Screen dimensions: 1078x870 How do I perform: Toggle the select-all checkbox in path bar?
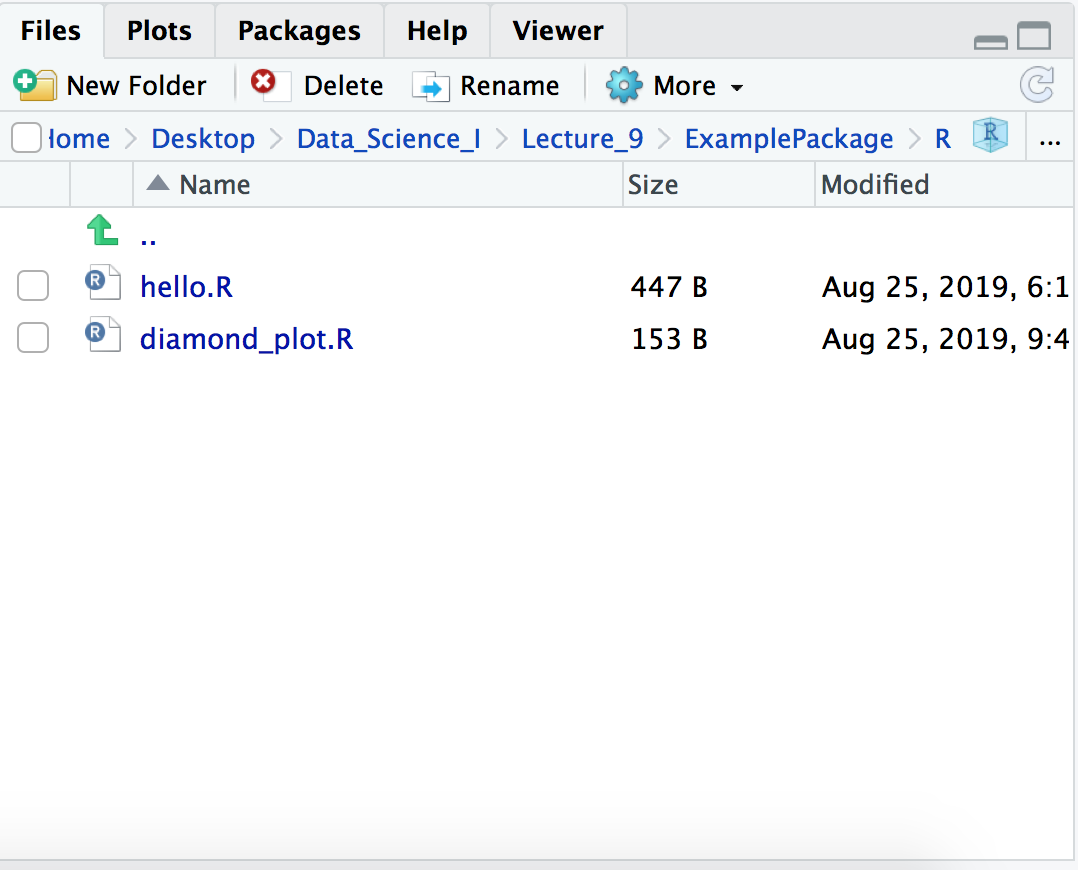(x=26, y=138)
